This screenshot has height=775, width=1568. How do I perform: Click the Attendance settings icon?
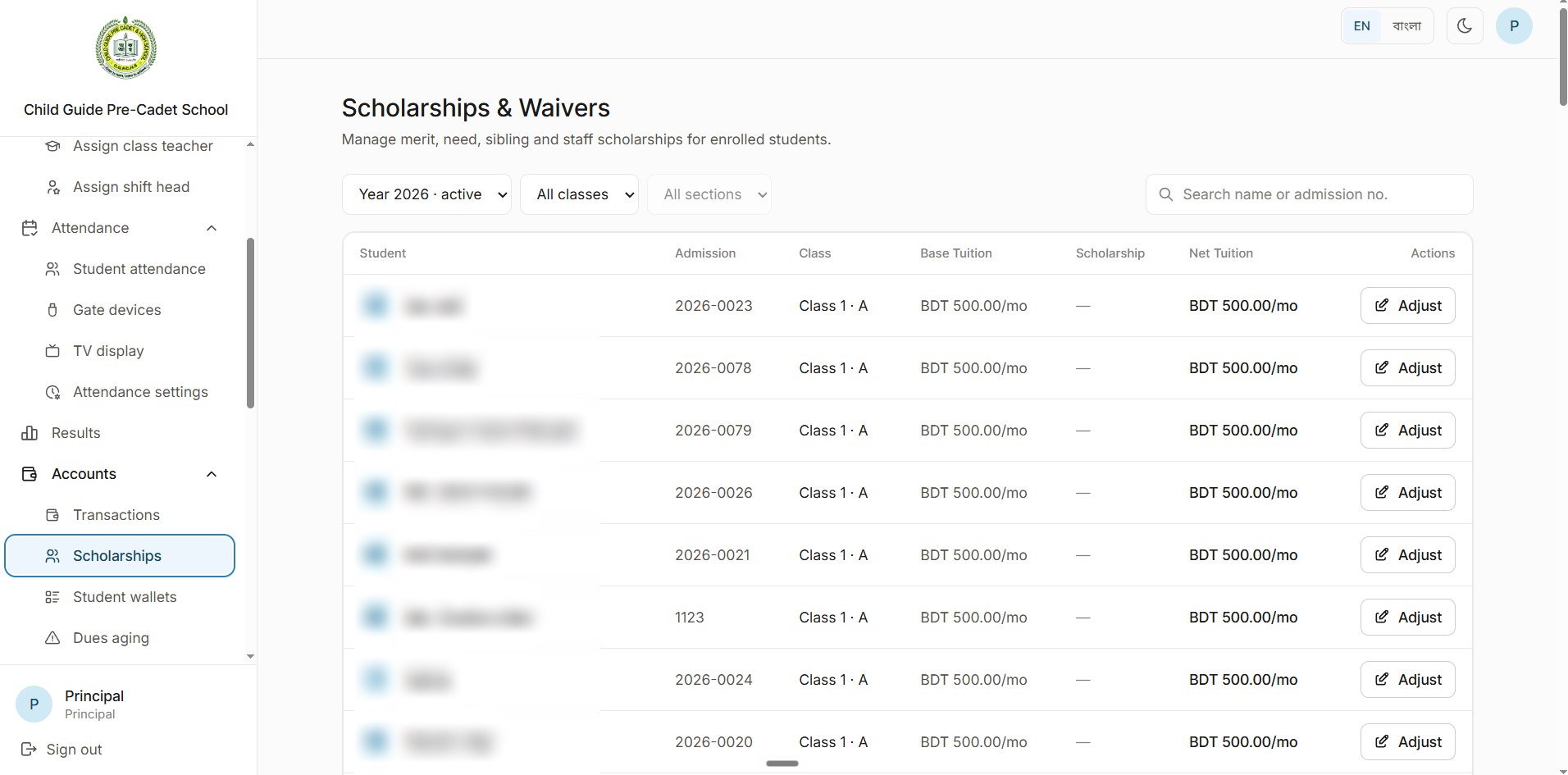tap(52, 392)
